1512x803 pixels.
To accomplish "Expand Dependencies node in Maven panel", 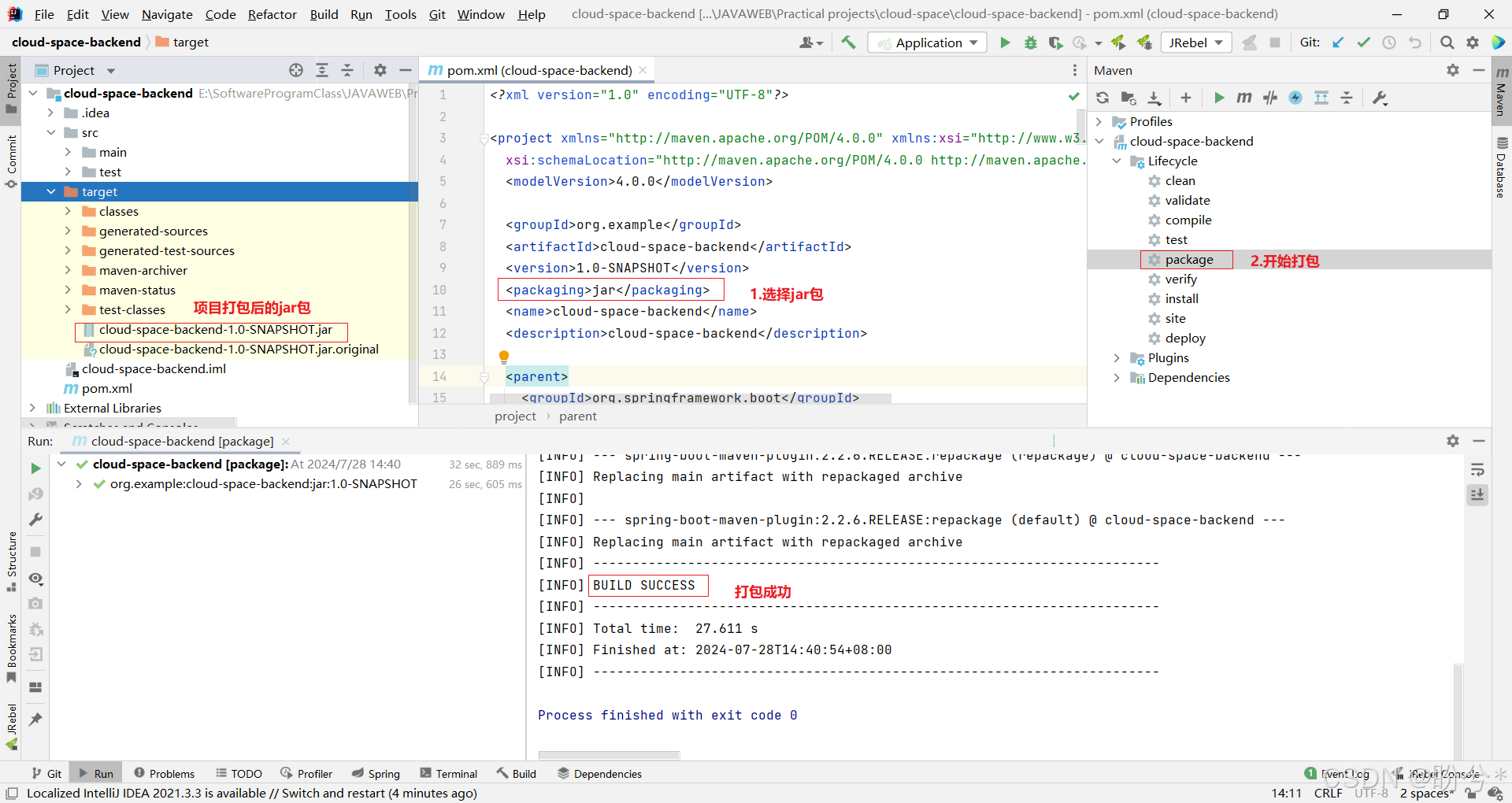I will click(x=1117, y=377).
